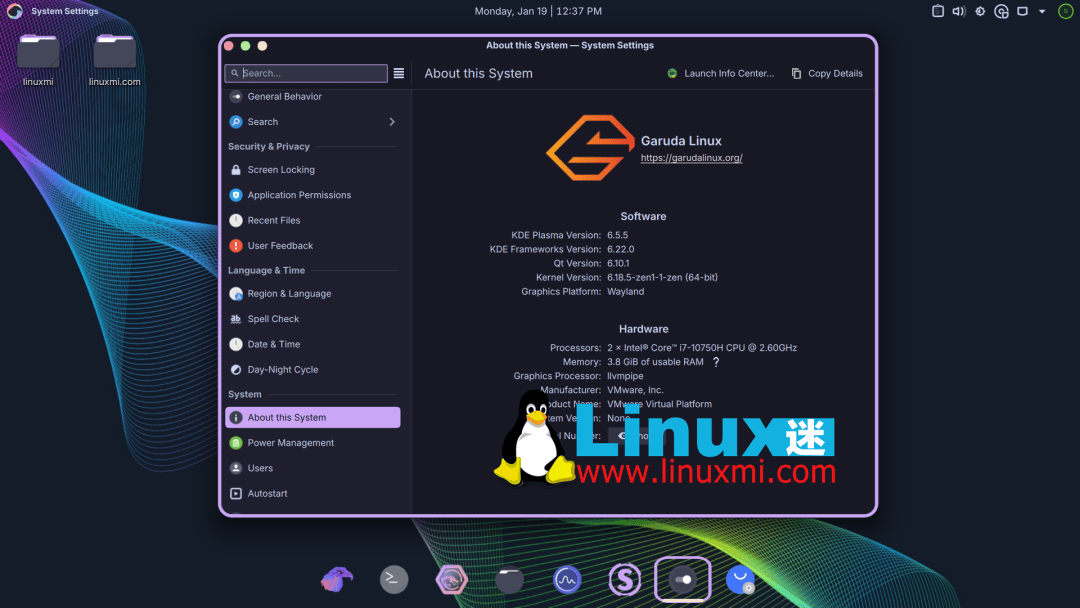The width and height of the screenshot is (1080, 608).
Task: Open the brightness tray icon
Action: [980, 11]
